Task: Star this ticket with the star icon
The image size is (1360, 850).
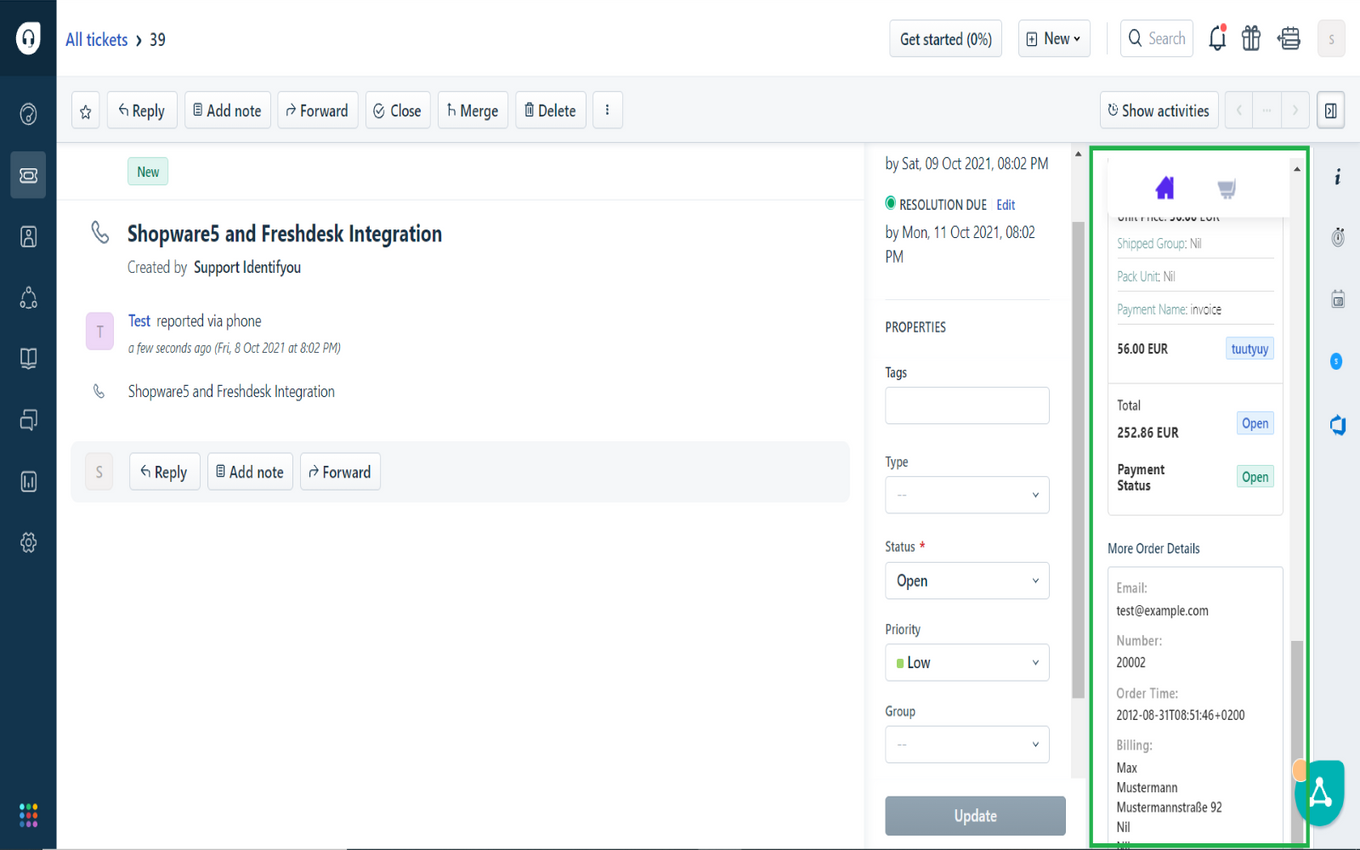Action: pos(86,111)
